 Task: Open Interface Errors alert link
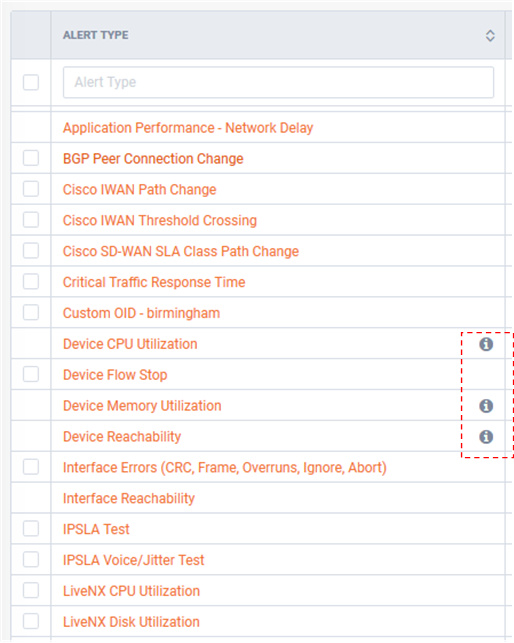tap(224, 467)
